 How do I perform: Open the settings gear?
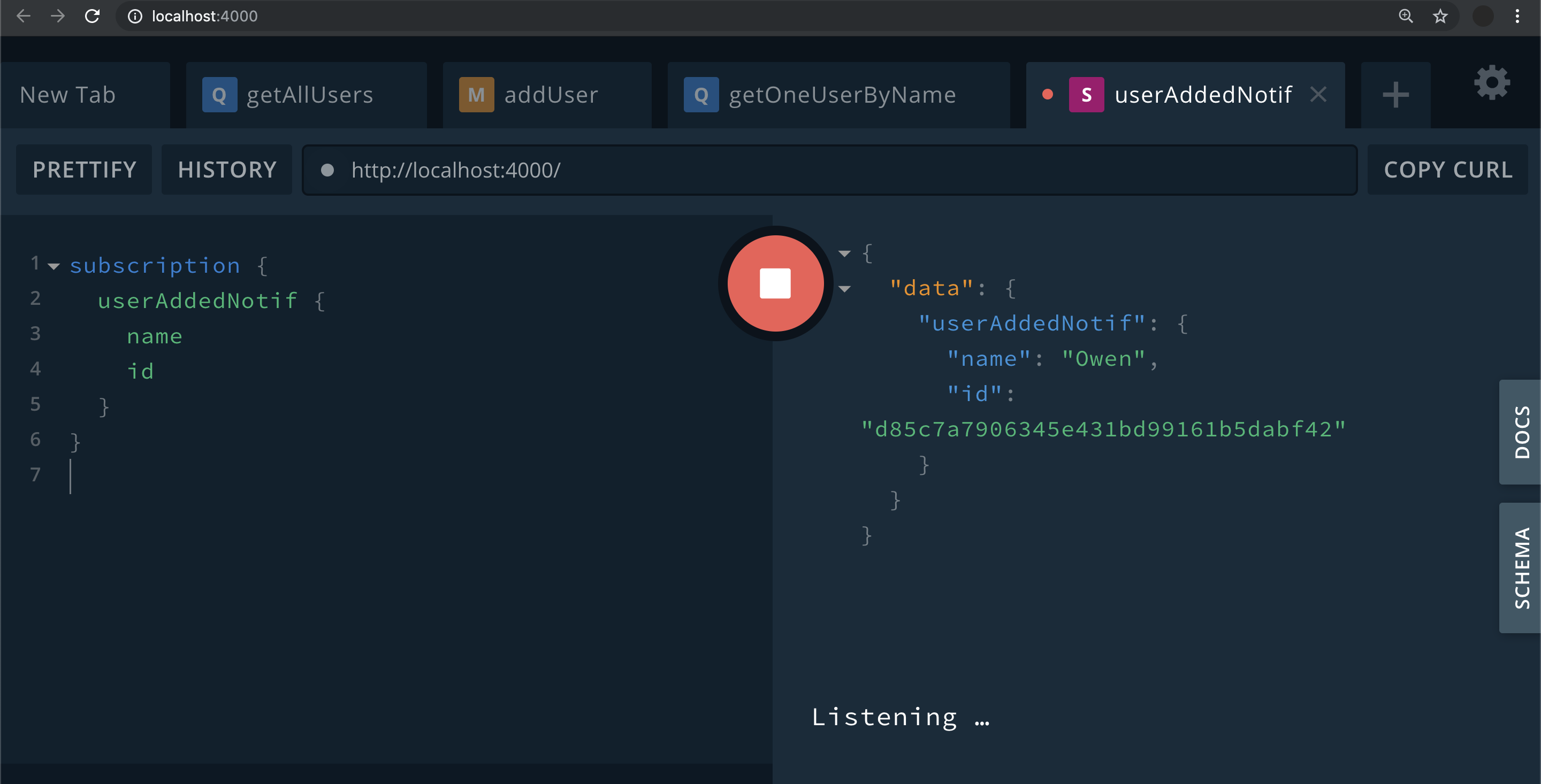pos(1491,82)
